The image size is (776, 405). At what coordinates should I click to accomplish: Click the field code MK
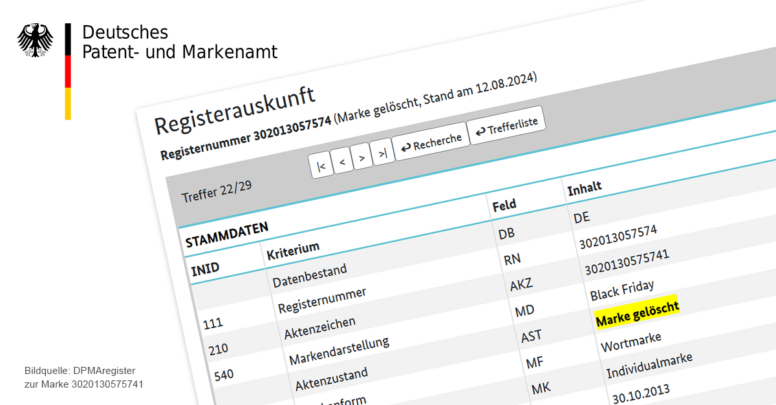(x=541, y=389)
